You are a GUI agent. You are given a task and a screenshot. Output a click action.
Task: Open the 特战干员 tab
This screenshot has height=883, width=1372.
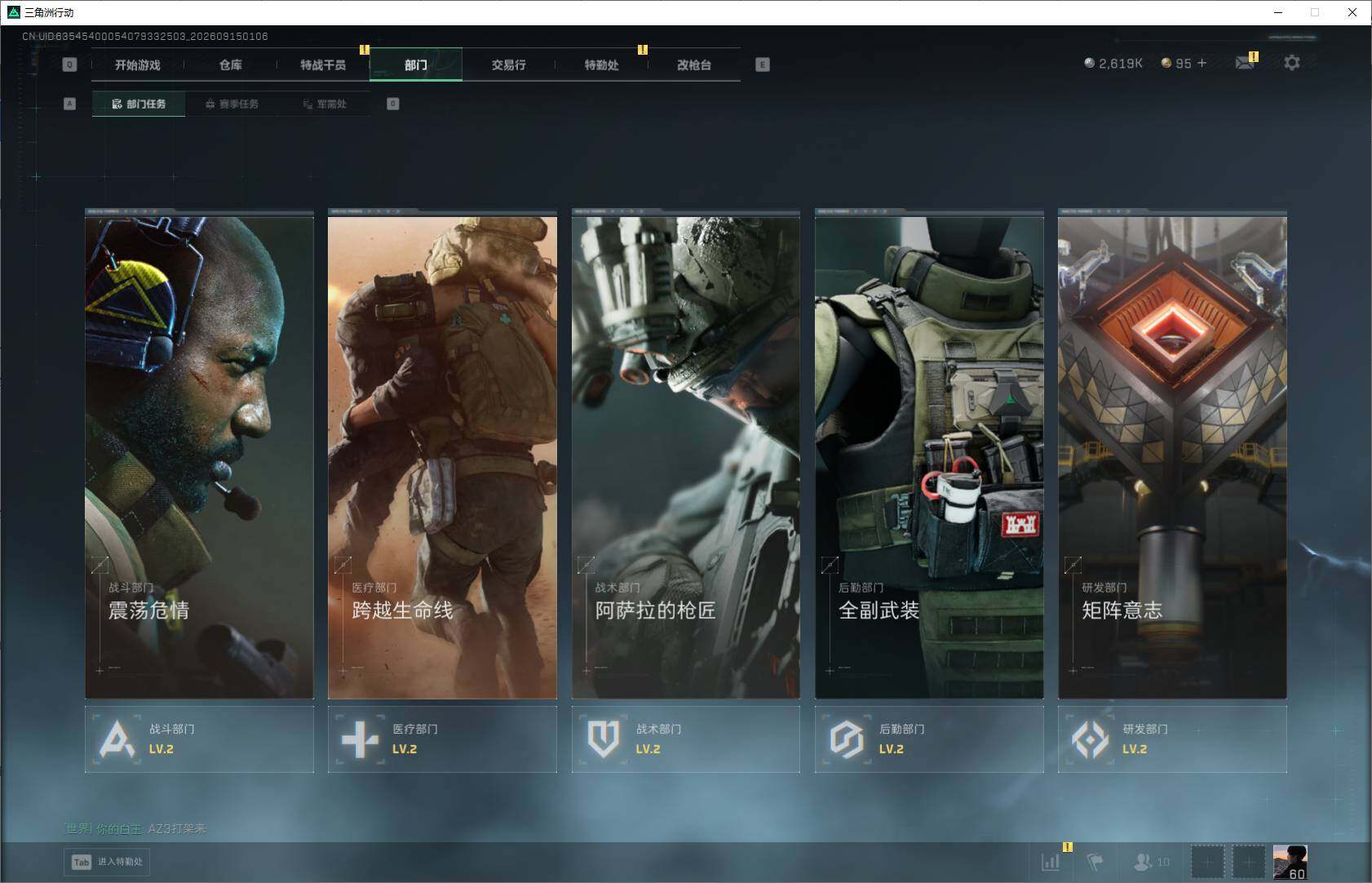[x=323, y=64]
